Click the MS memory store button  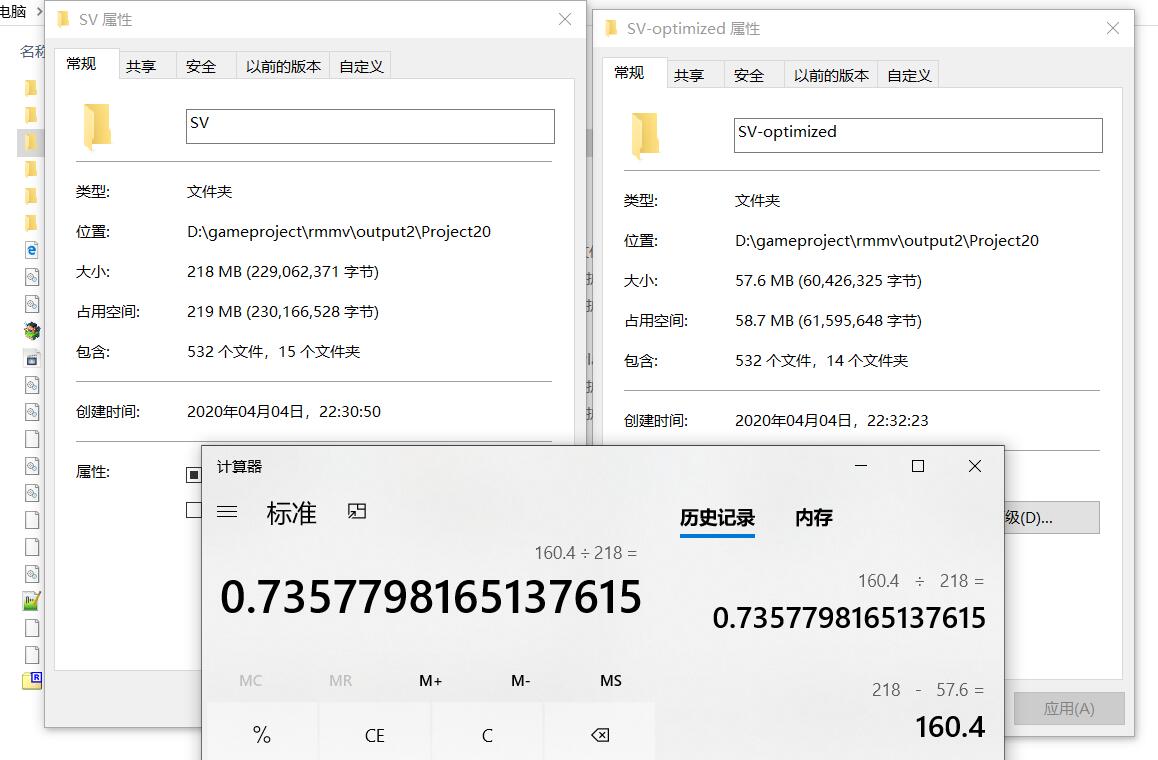pyautogui.click(x=610, y=680)
